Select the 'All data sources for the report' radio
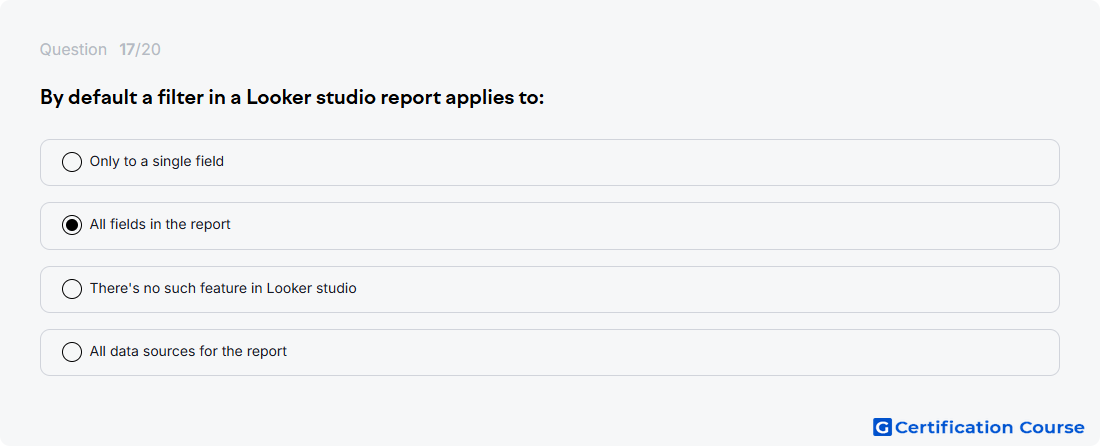 pos(72,352)
